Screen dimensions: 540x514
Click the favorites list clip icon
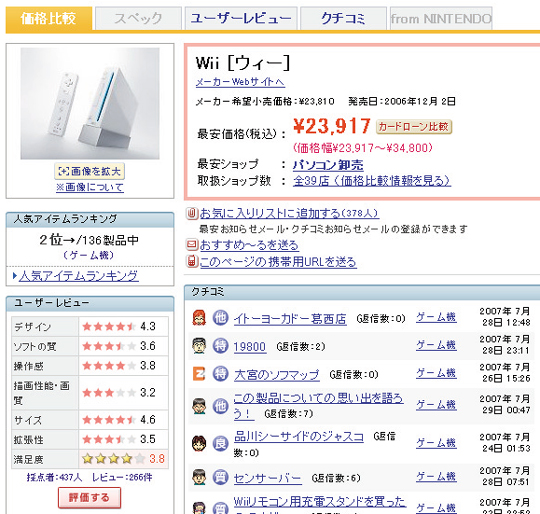tap(192, 213)
